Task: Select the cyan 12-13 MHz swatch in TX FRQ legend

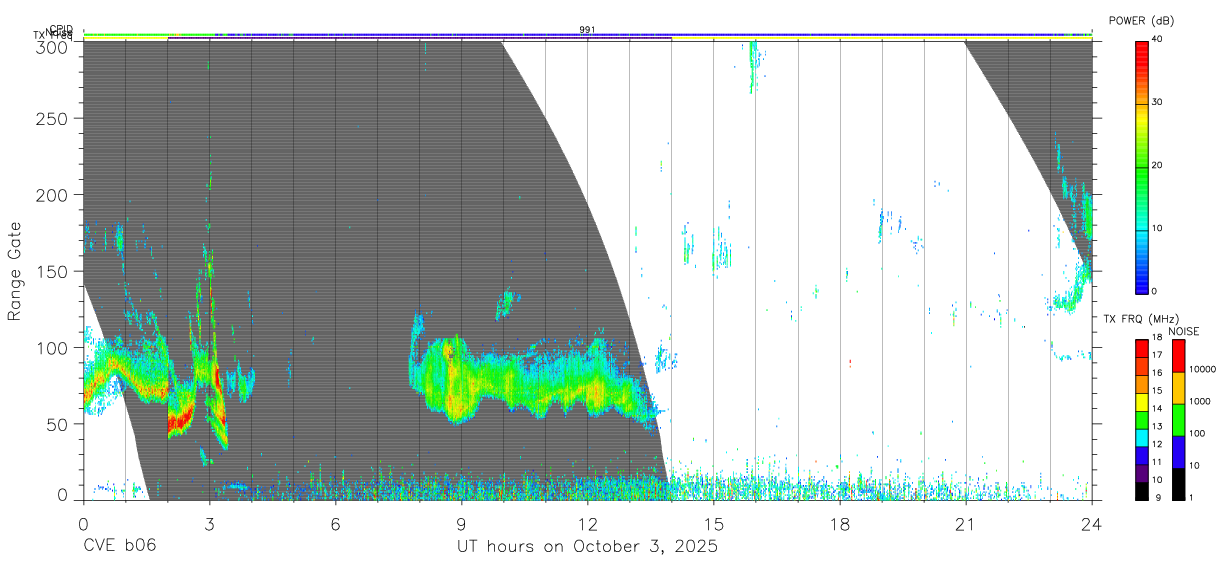Action: pos(1141,436)
